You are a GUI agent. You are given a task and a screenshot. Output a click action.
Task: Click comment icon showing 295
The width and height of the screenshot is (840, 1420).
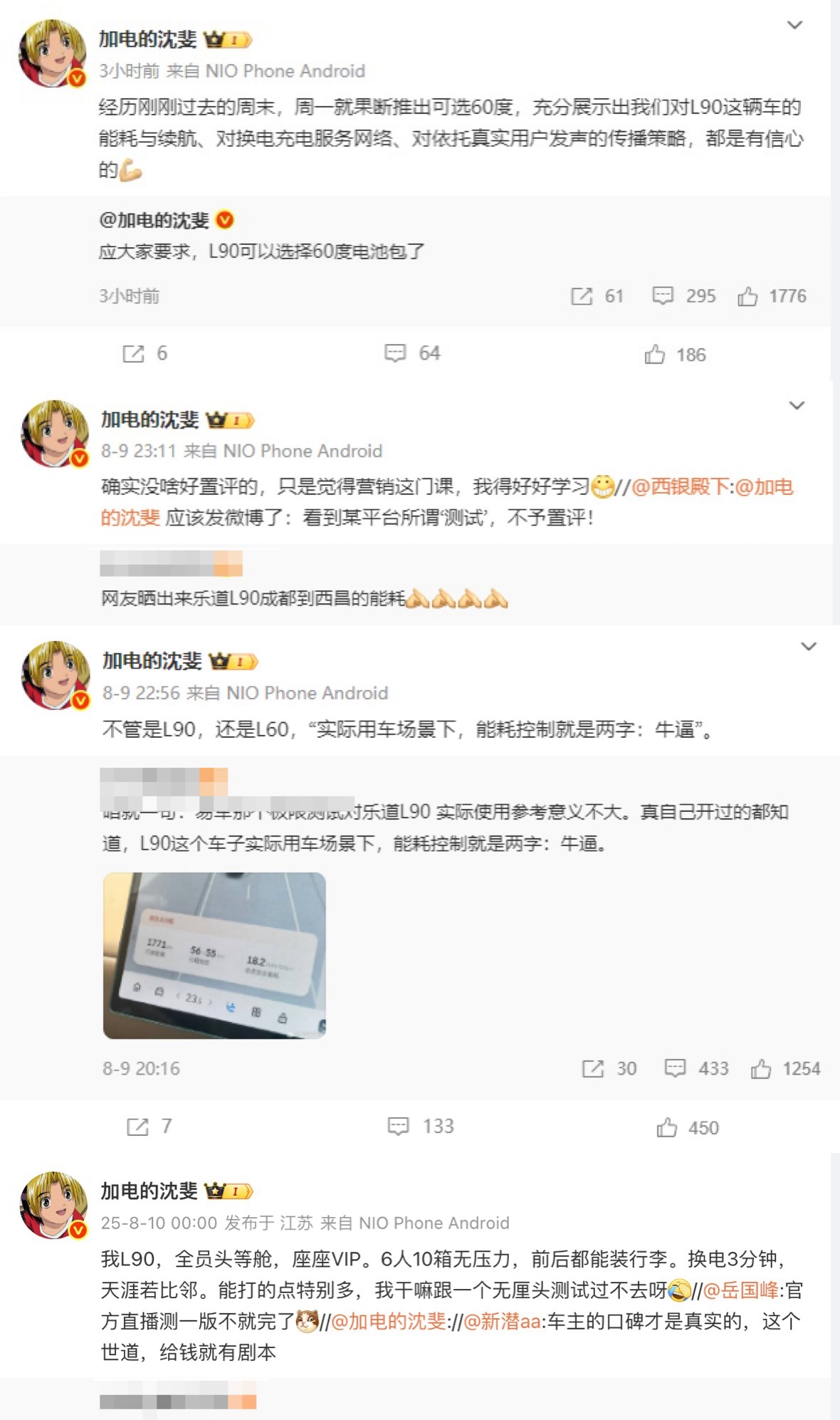663,296
